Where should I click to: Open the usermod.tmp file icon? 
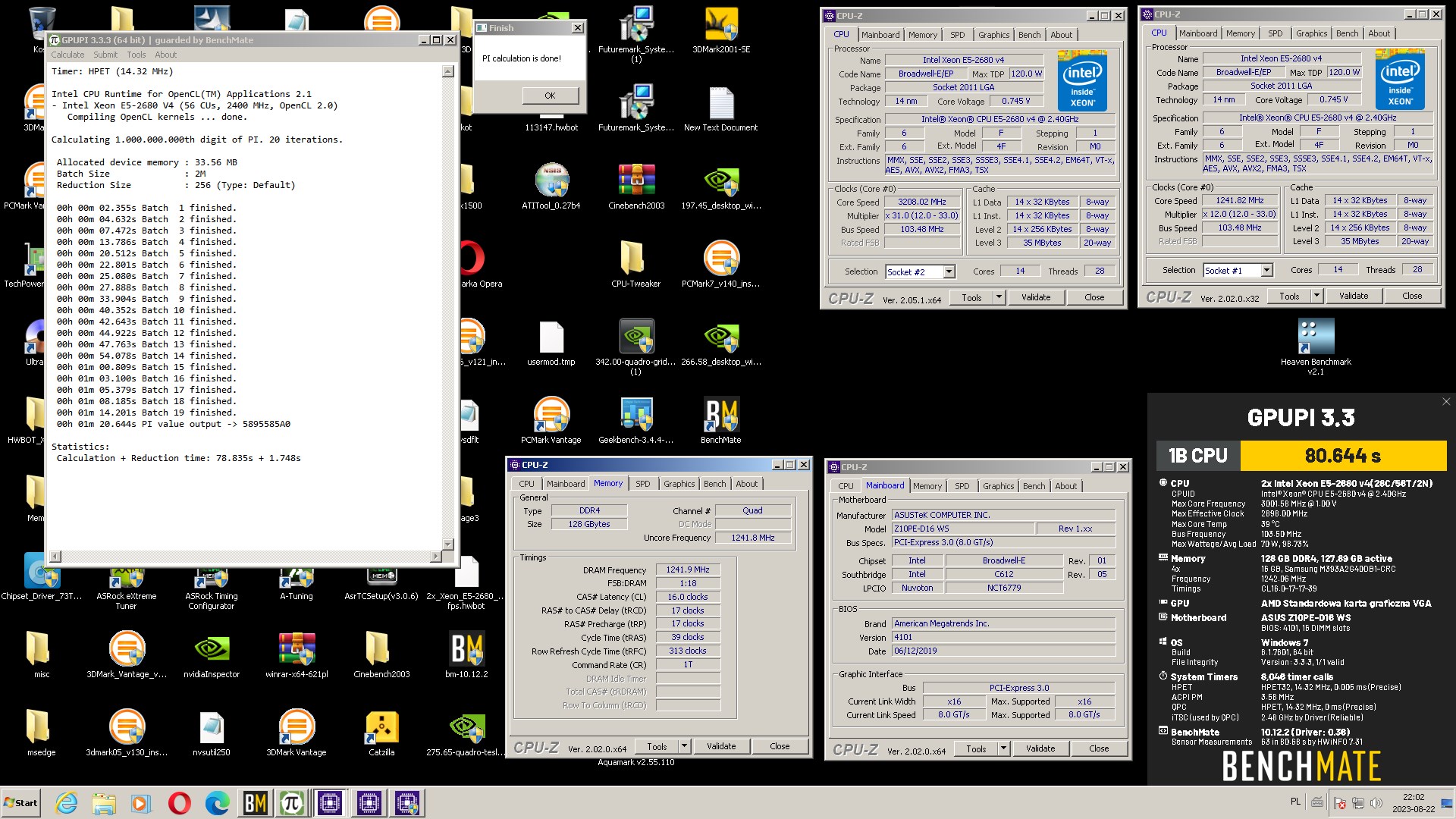point(551,343)
